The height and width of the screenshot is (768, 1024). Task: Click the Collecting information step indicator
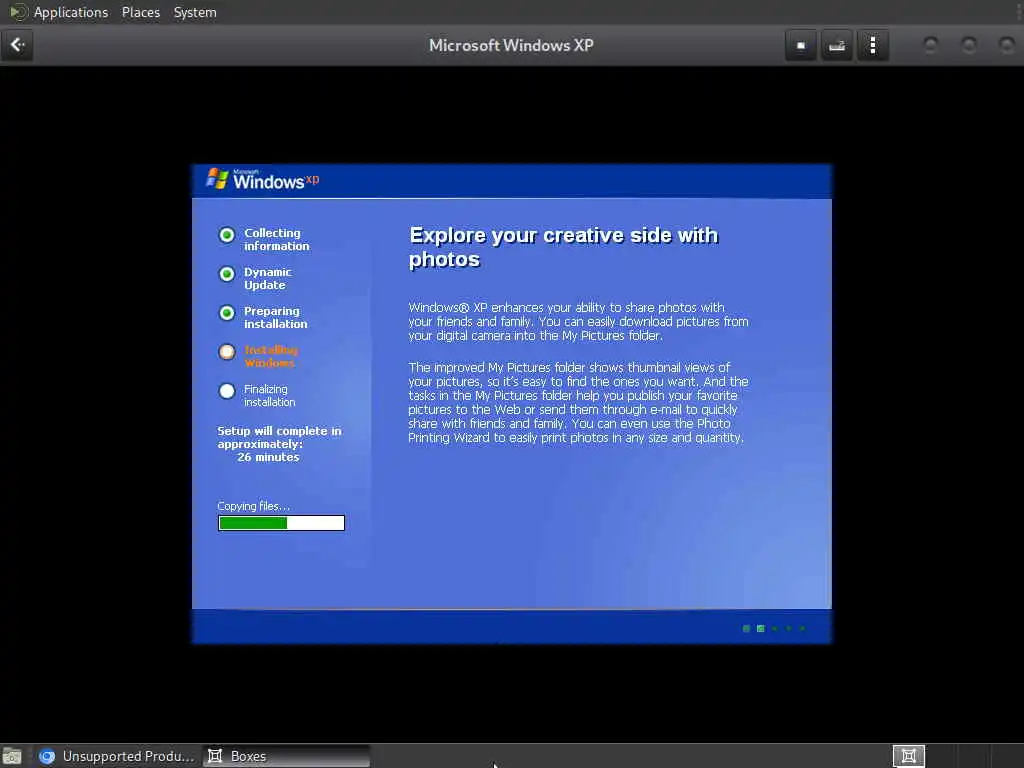[x=227, y=235]
